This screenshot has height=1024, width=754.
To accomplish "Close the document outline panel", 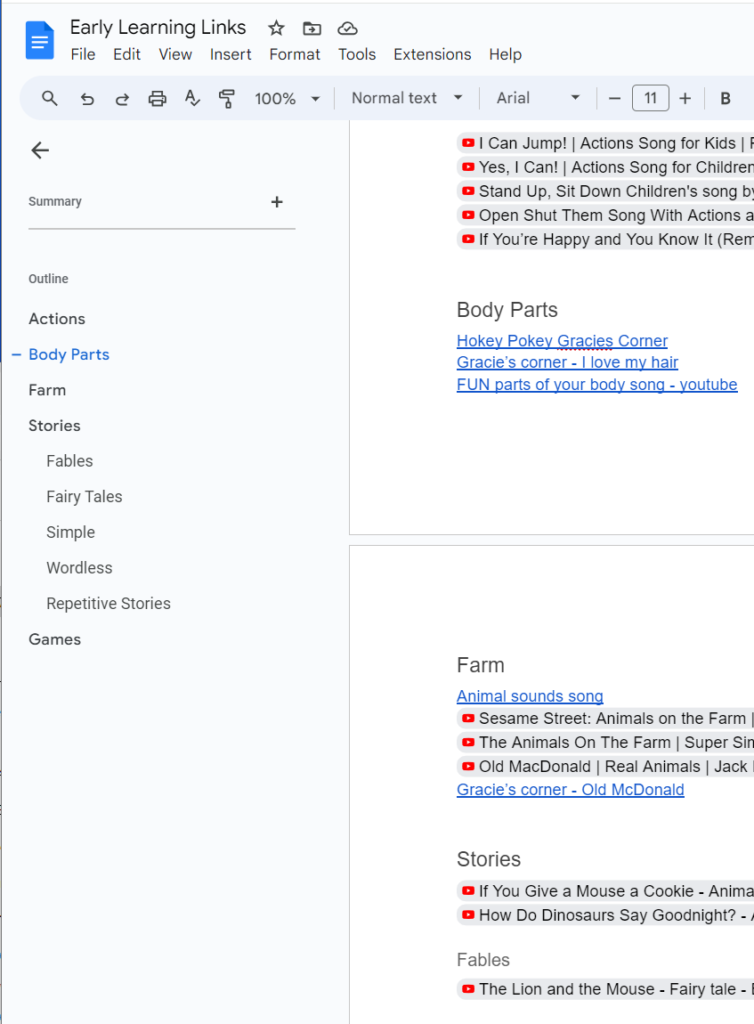I will (x=40, y=150).
